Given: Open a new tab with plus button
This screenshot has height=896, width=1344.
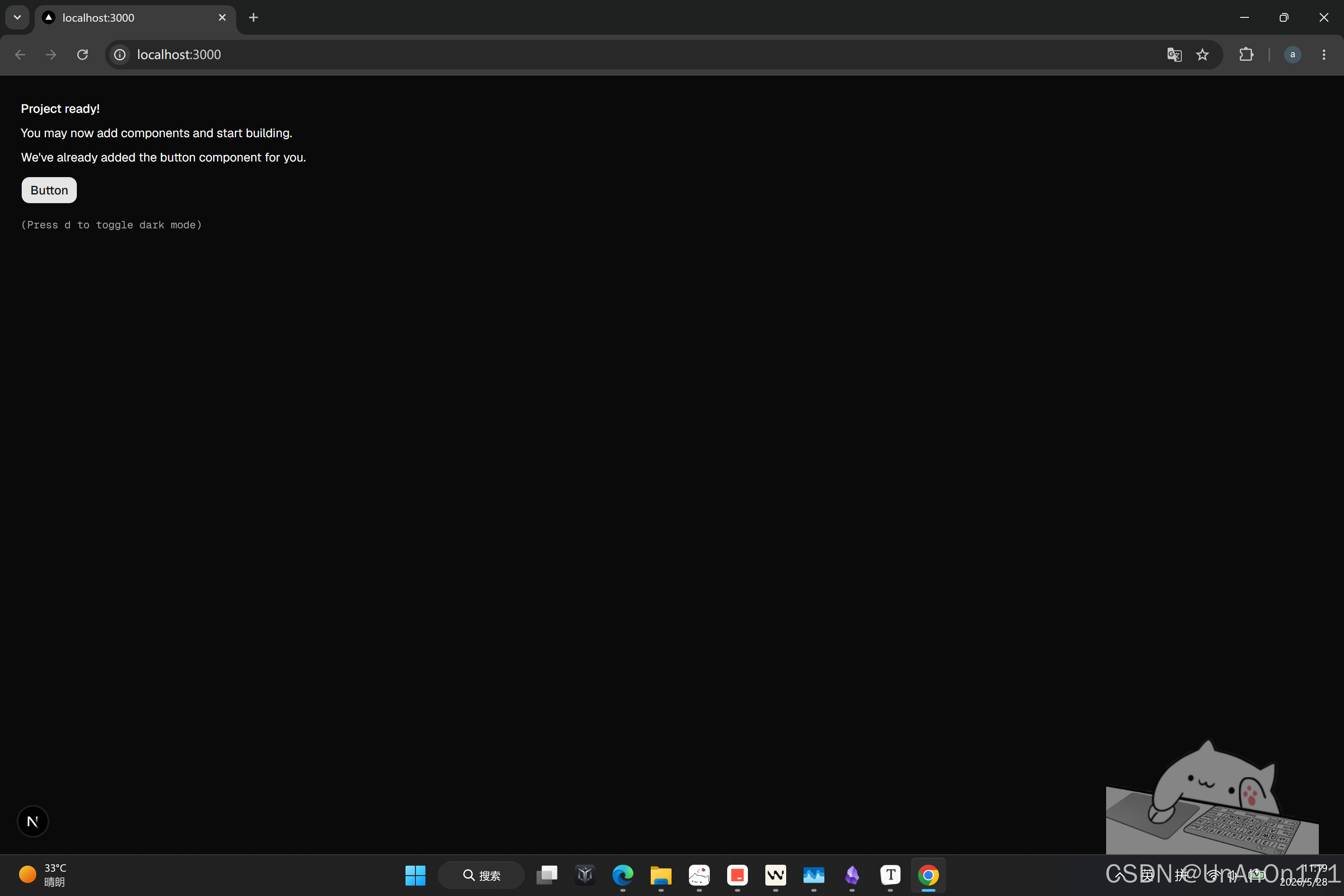Looking at the screenshot, I should coord(253,18).
